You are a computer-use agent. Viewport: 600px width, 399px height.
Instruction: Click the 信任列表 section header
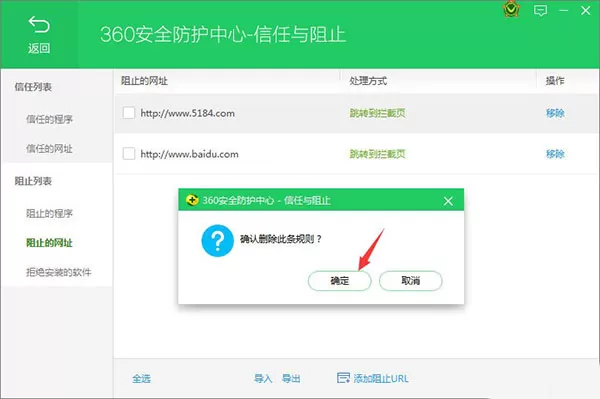pyautogui.click(x=33, y=87)
